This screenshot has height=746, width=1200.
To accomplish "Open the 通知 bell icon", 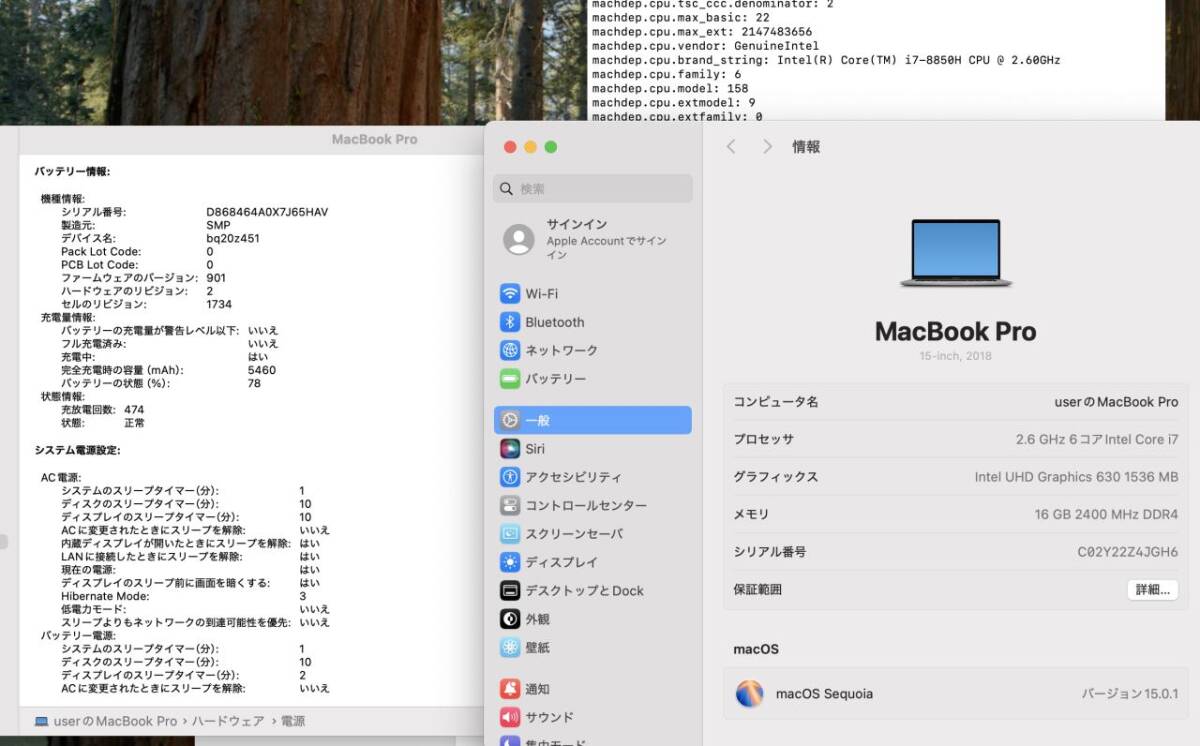I will [x=510, y=689].
